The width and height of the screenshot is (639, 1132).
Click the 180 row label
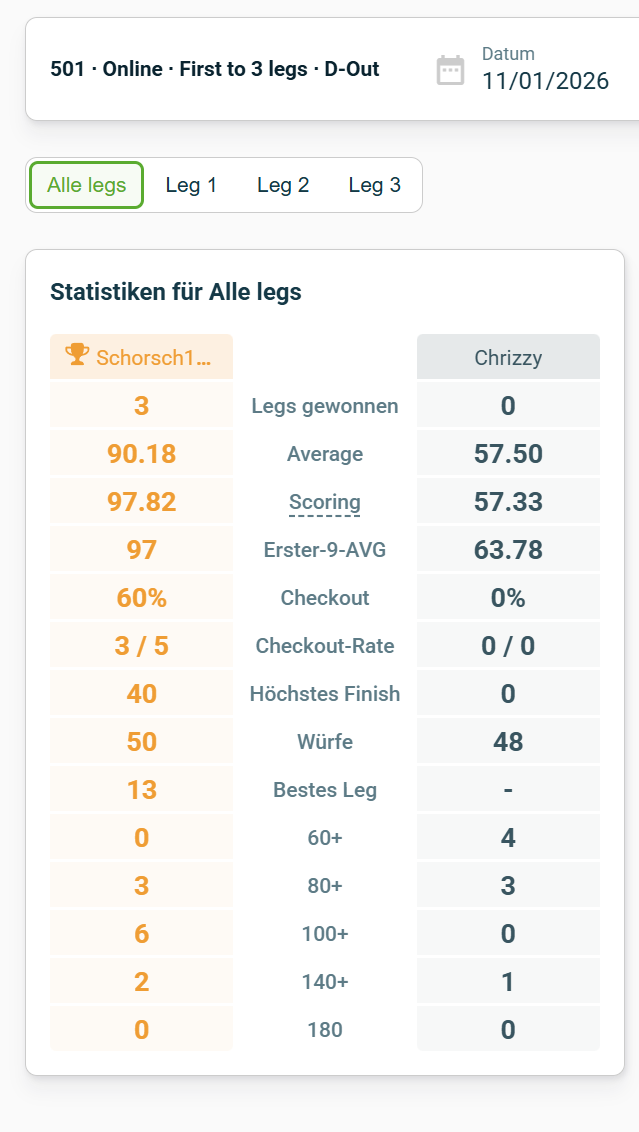324,1029
